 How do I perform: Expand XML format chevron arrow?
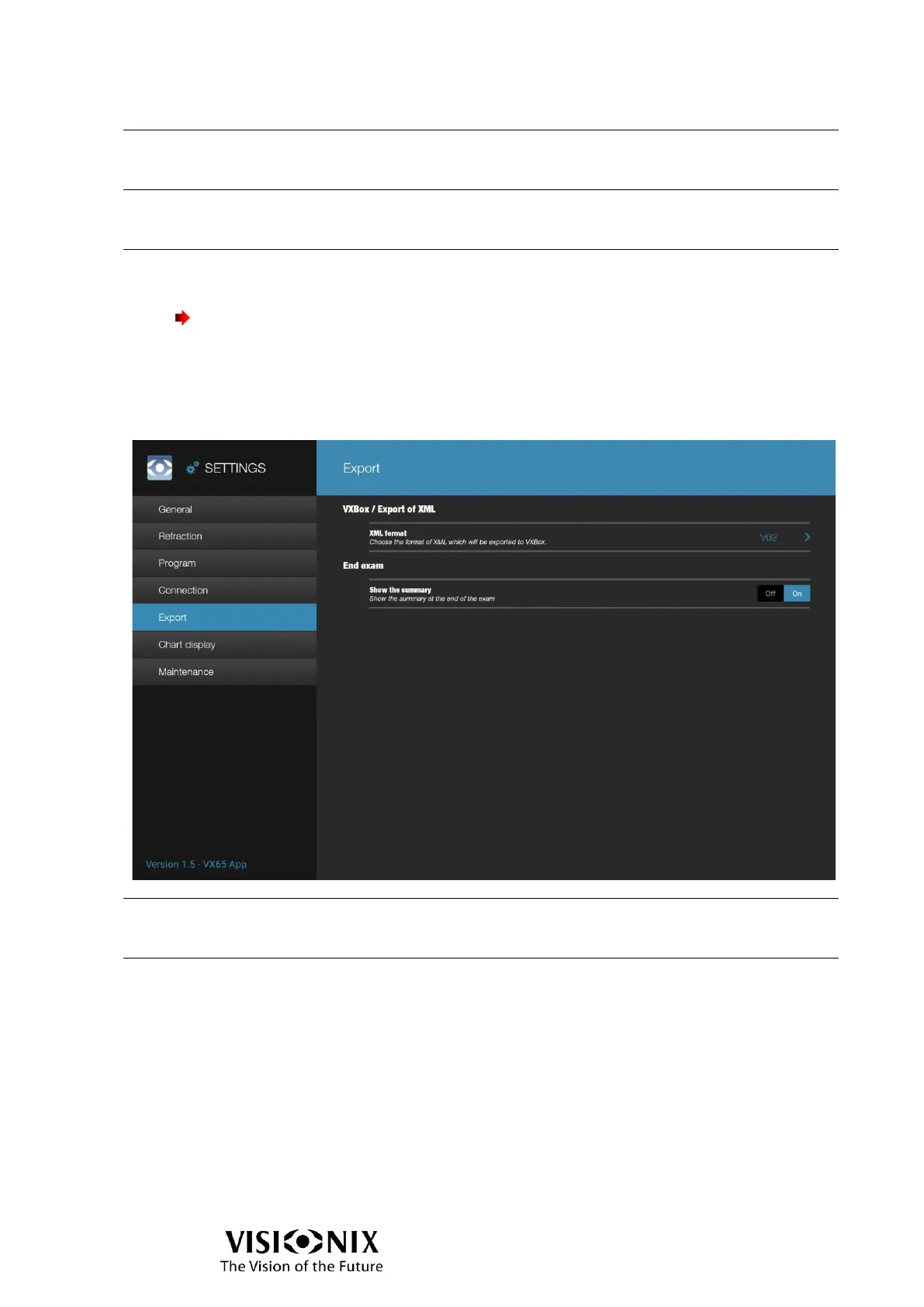[x=807, y=537]
